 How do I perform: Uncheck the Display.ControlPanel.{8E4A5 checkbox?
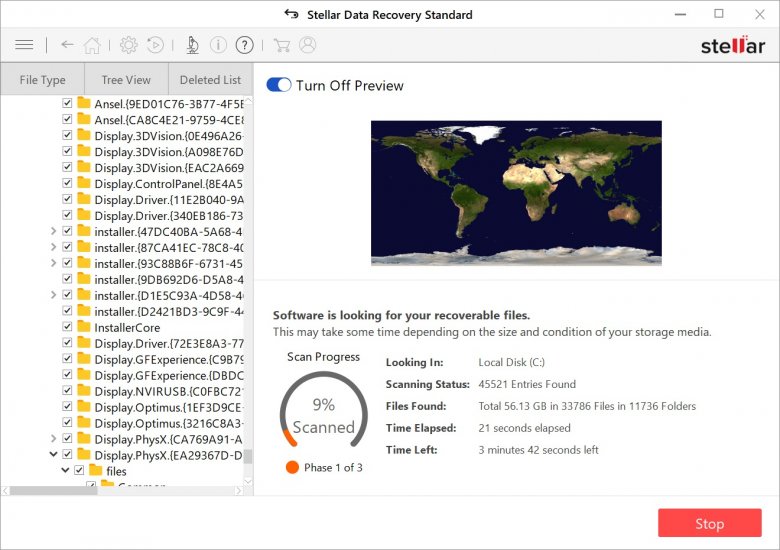[x=67, y=183]
